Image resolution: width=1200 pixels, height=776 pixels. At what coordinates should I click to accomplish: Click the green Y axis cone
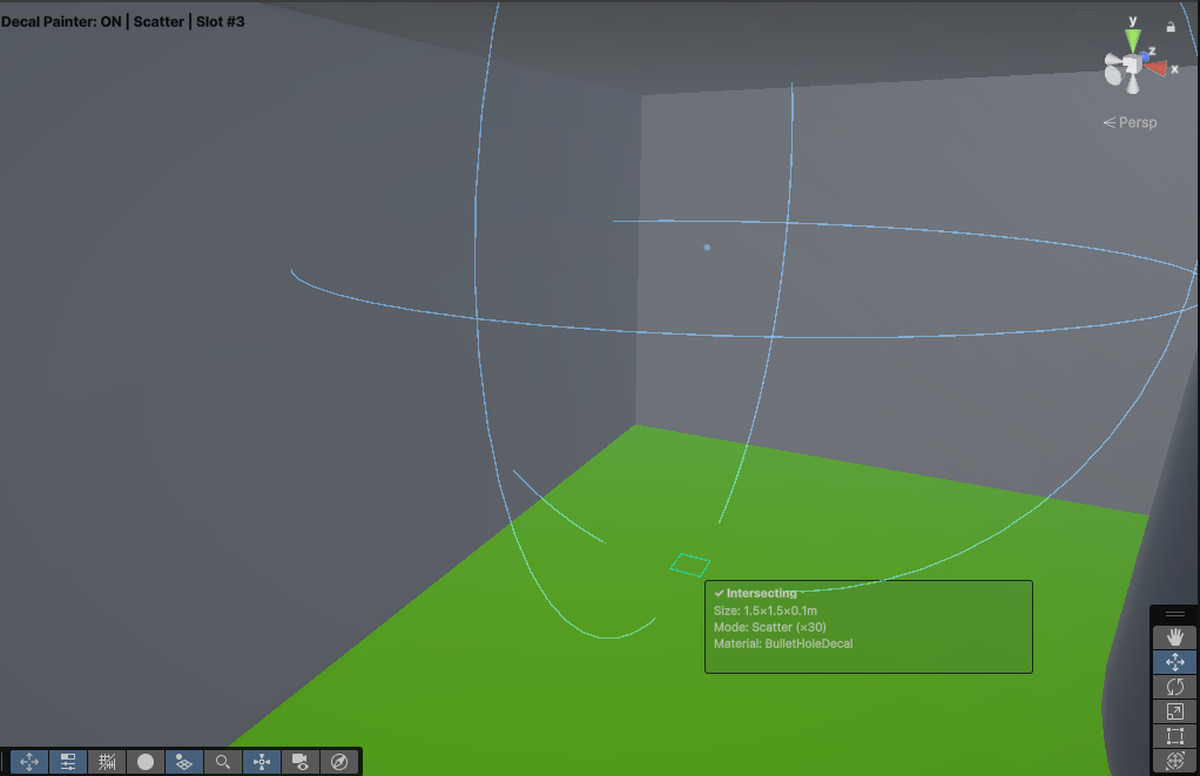point(1133,40)
